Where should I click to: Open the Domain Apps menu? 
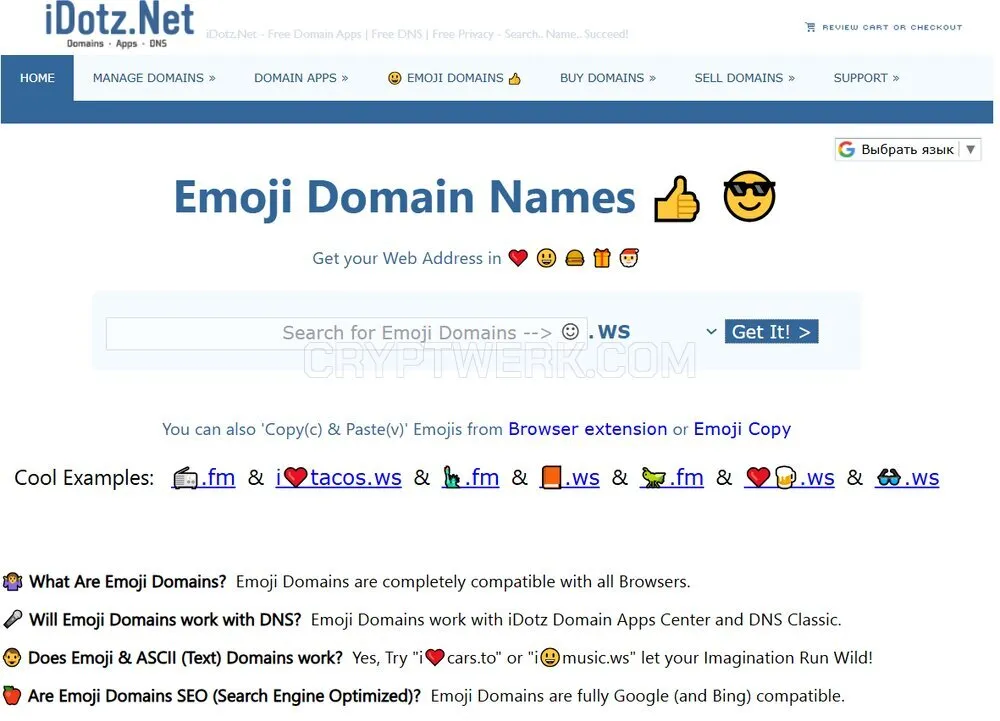(x=301, y=78)
